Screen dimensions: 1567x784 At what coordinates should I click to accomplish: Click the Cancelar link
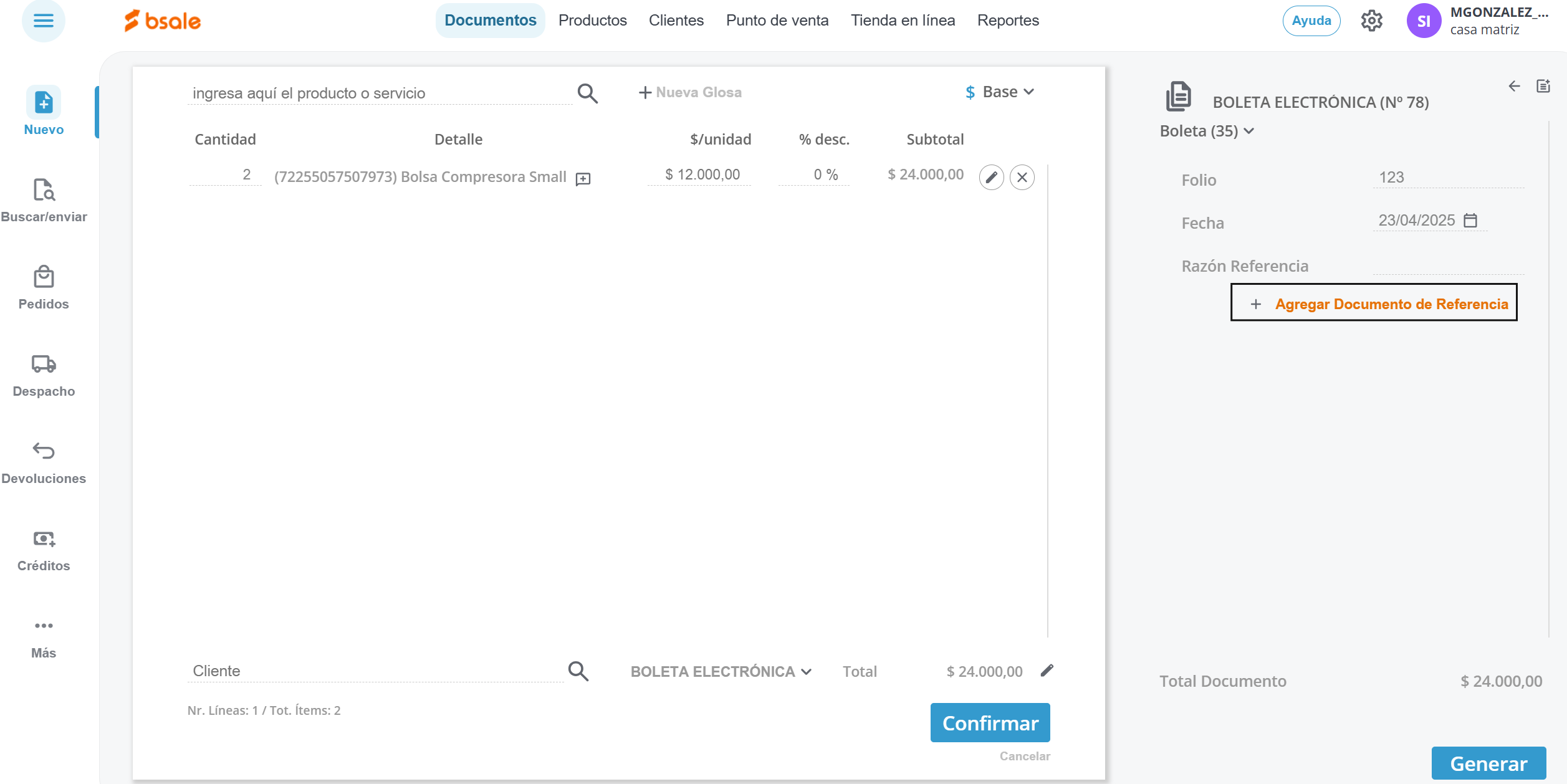point(1025,756)
